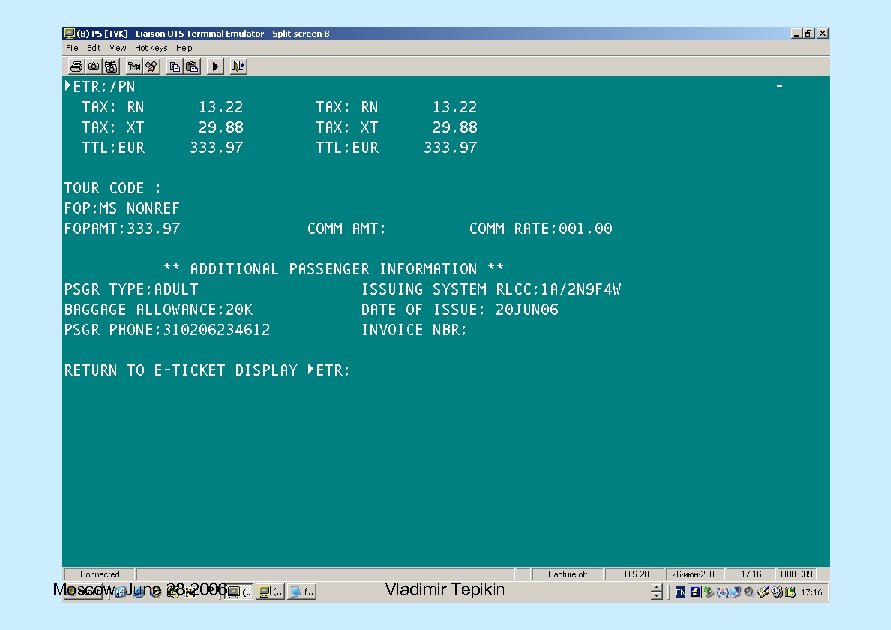Open the Edit menu
Viewport: 891px width, 630px height.
click(94, 48)
